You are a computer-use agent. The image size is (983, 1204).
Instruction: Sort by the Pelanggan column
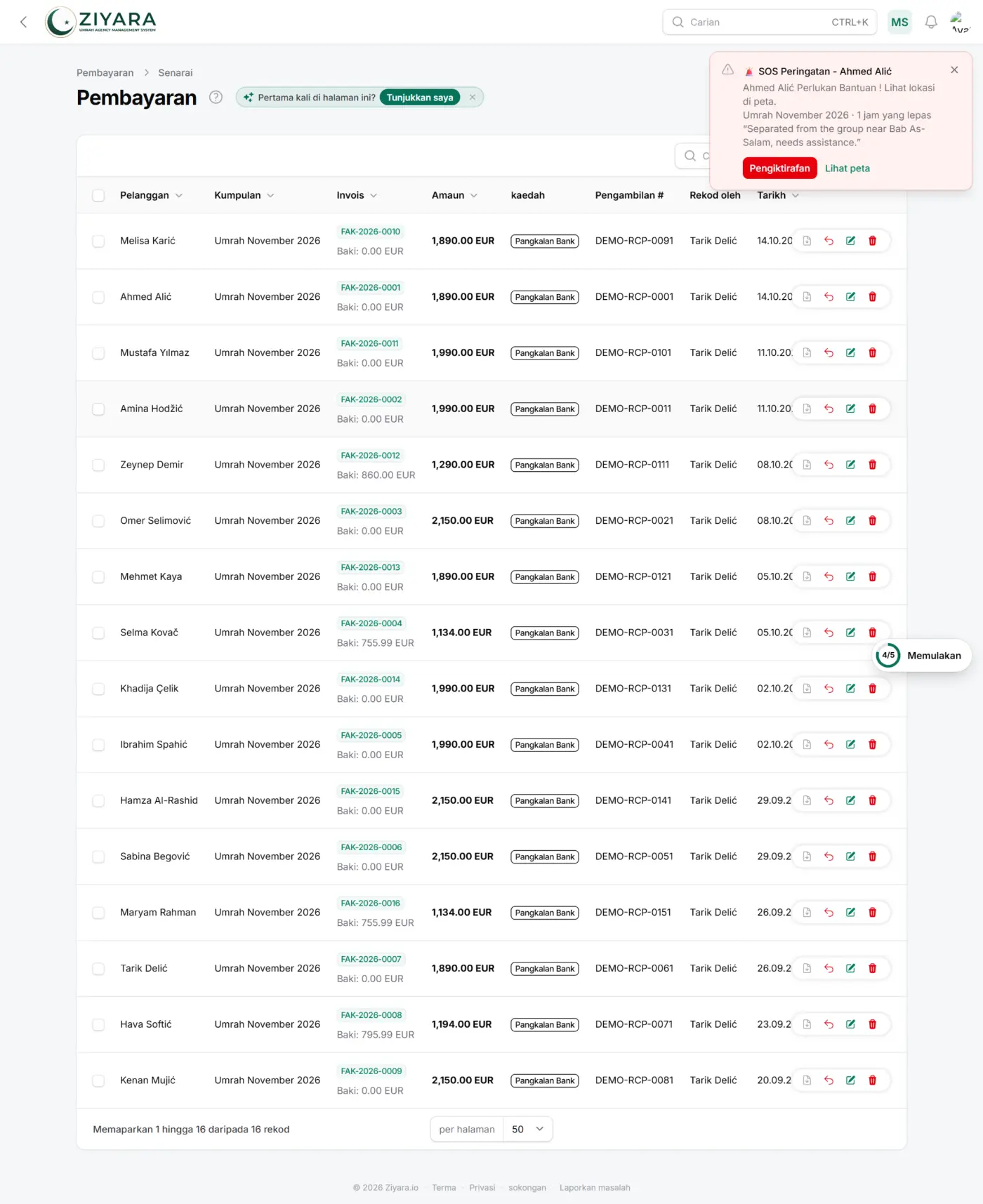(x=151, y=195)
